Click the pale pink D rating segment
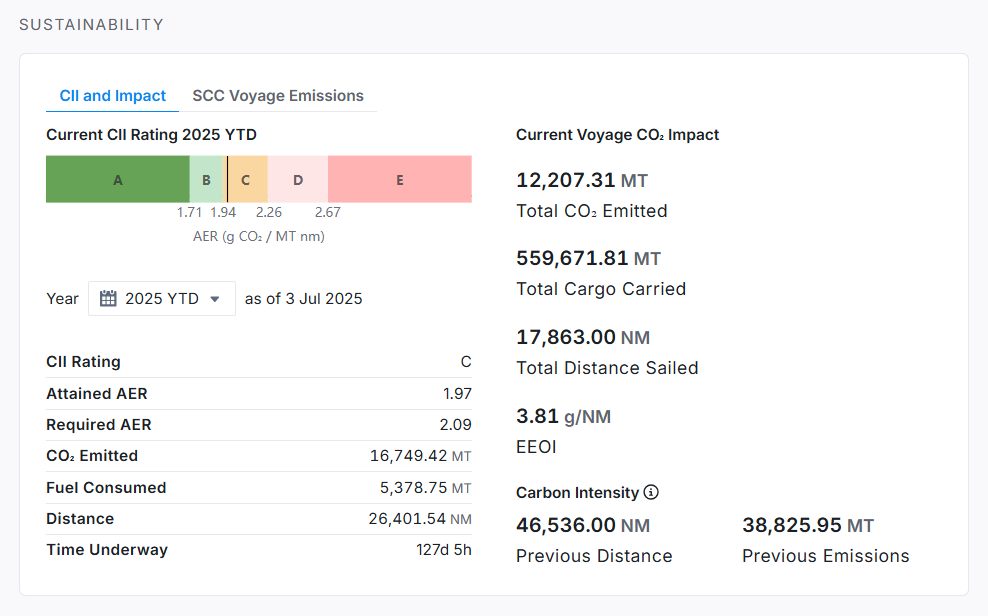This screenshot has height=616, width=988. (x=298, y=180)
